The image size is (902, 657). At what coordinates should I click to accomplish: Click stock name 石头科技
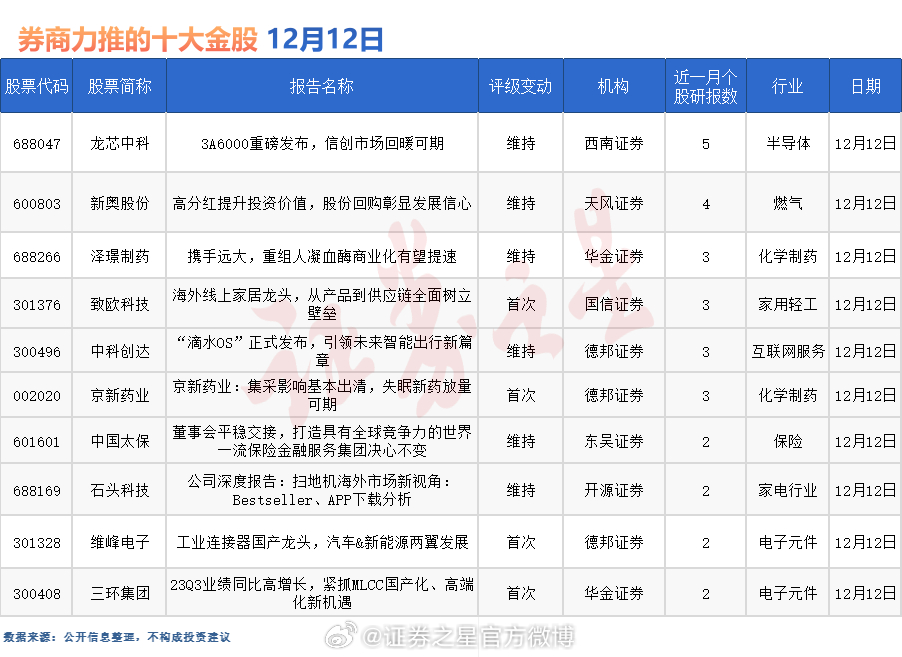pyautogui.click(x=120, y=490)
